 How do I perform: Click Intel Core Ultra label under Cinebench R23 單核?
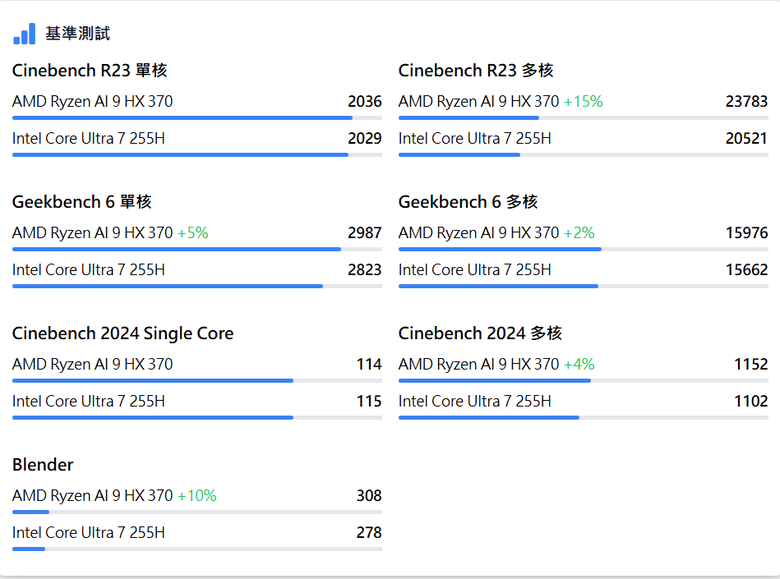coord(89,138)
